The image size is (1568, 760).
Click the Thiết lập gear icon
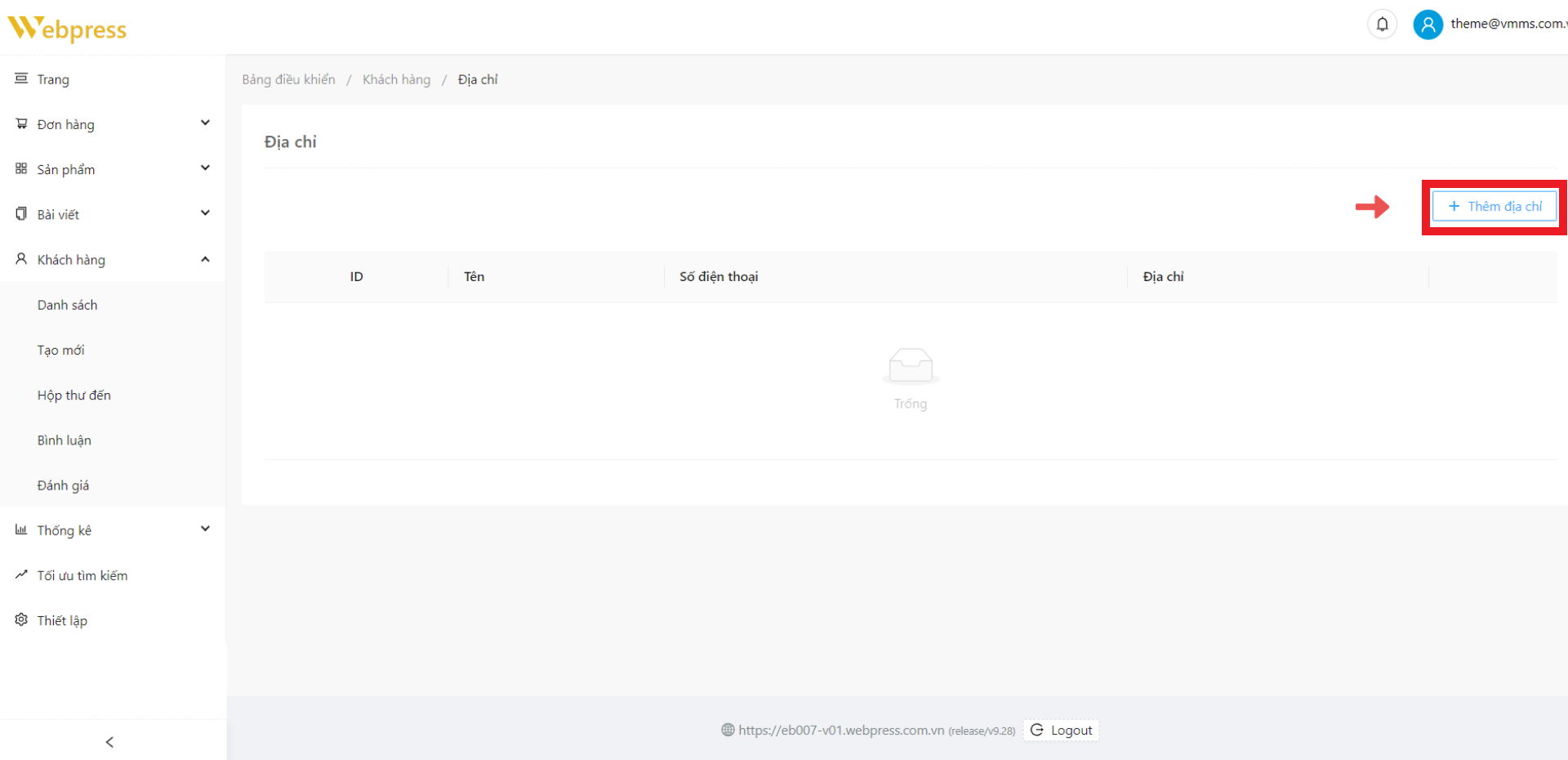pyautogui.click(x=21, y=619)
